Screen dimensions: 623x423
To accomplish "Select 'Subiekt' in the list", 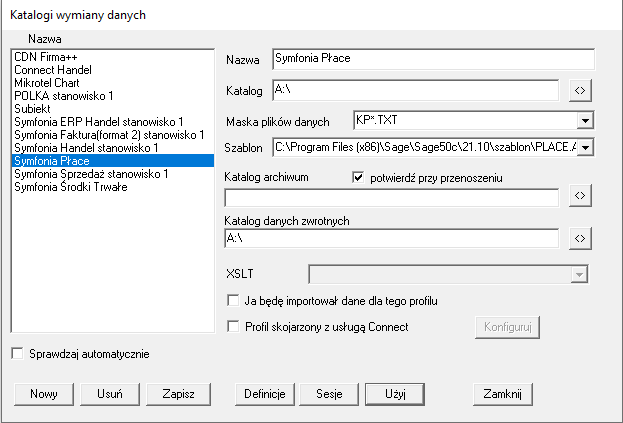I will pos(113,109).
